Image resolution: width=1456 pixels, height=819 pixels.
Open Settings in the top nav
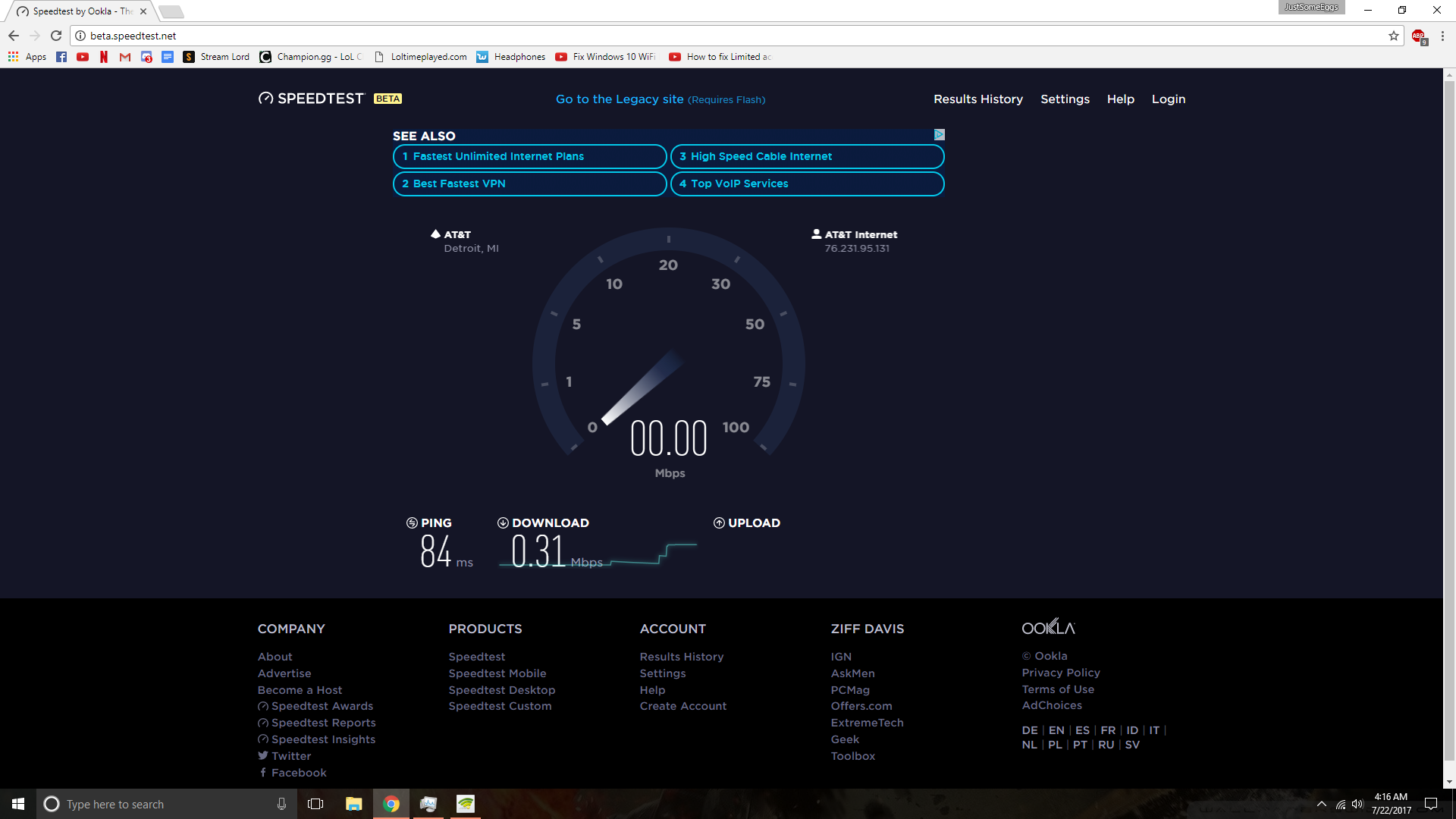pyautogui.click(x=1065, y=99)
